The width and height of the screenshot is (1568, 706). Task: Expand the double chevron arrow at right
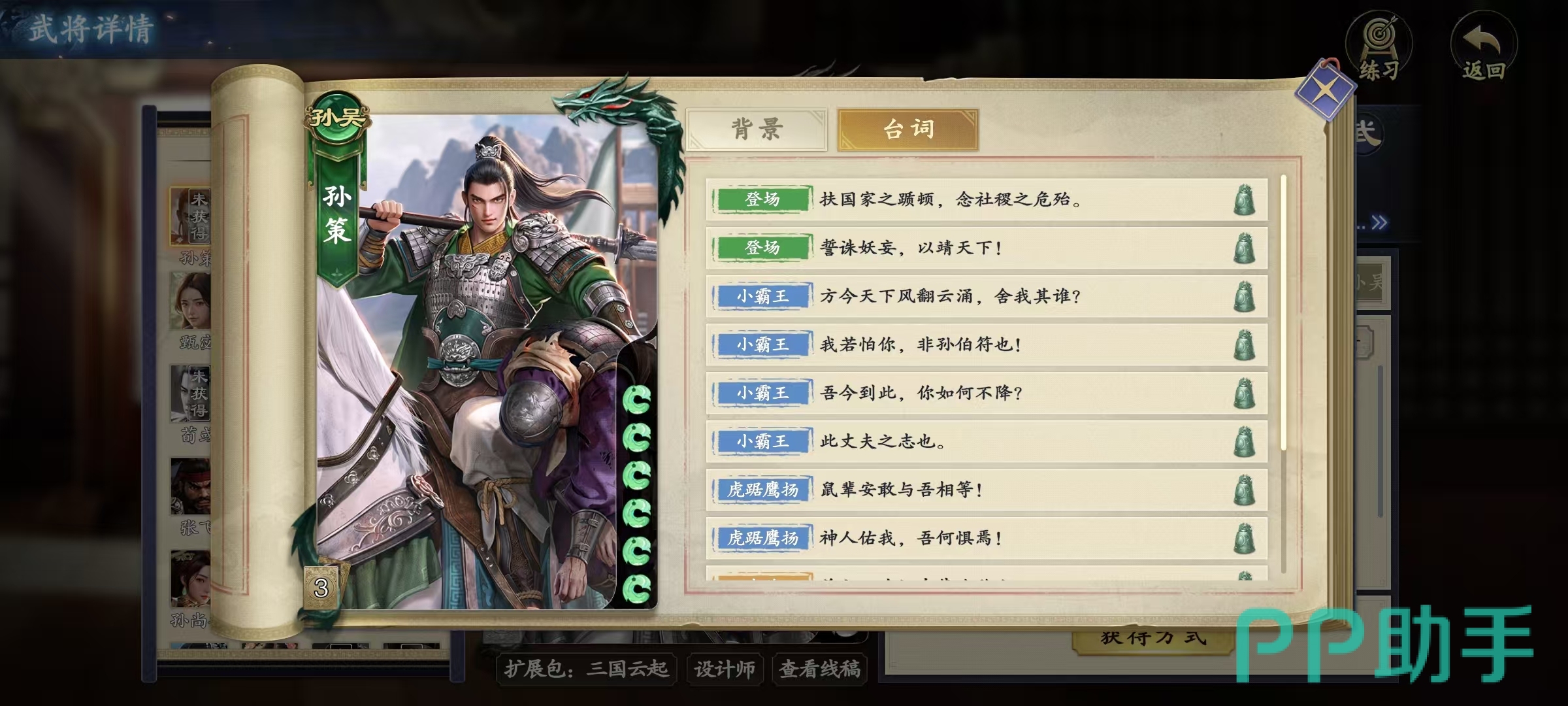(1380, 223)
